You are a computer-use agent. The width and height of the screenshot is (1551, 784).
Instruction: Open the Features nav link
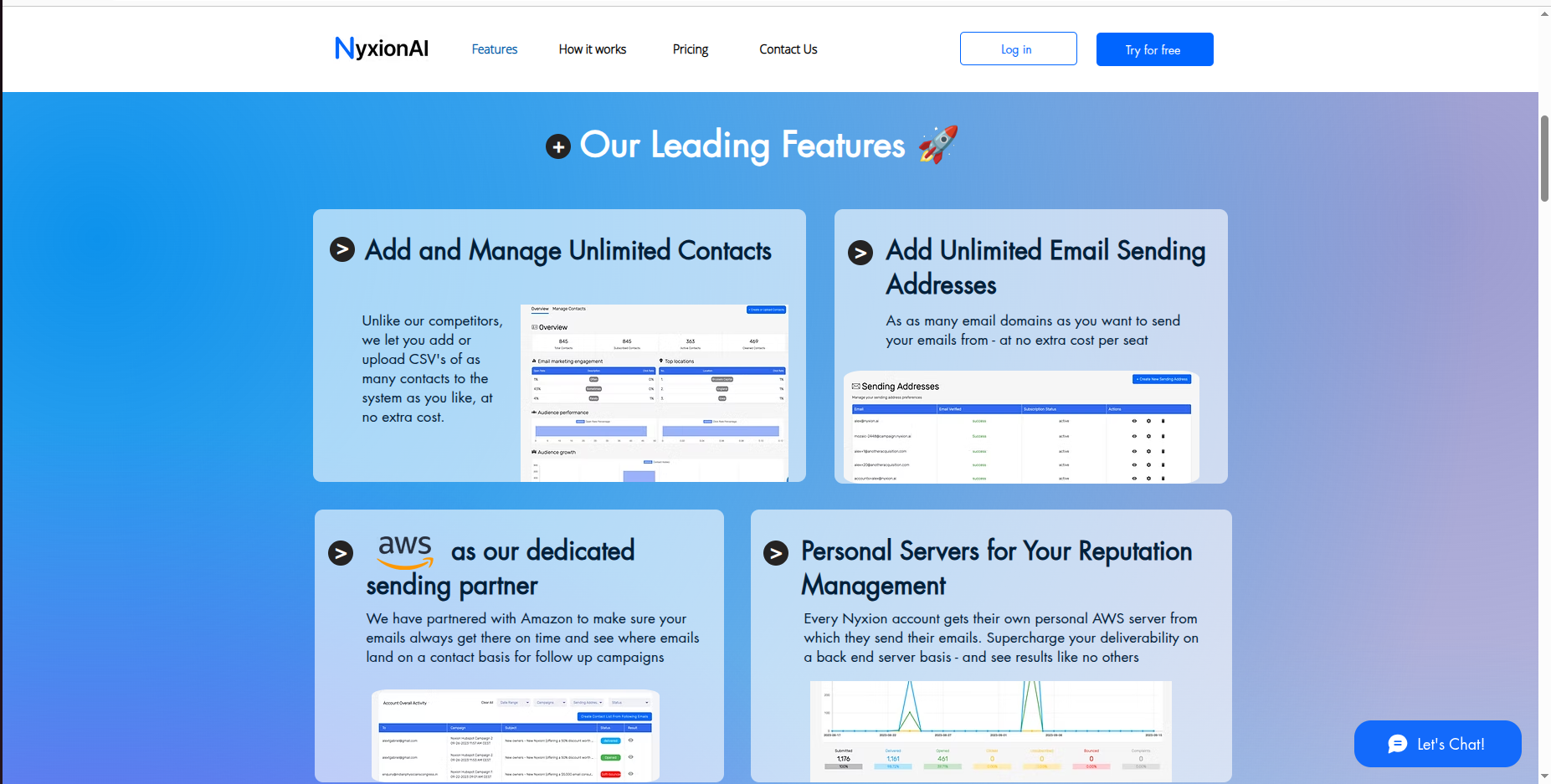(x=494, y=49)
